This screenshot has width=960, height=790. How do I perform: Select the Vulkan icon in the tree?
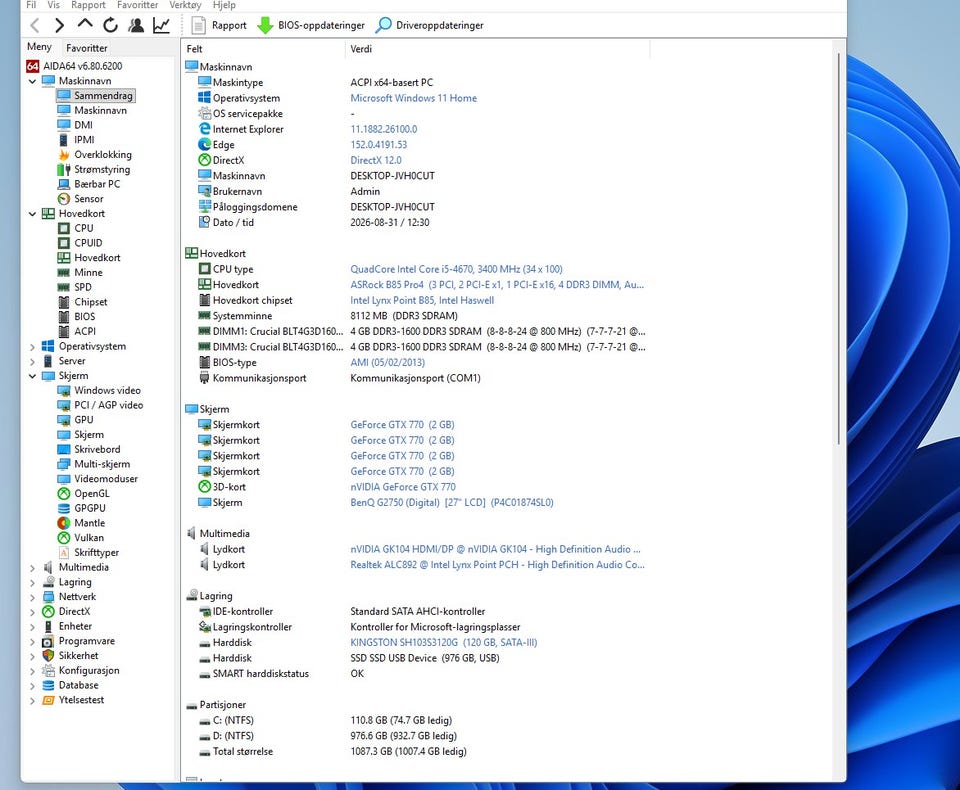[64, 538]
